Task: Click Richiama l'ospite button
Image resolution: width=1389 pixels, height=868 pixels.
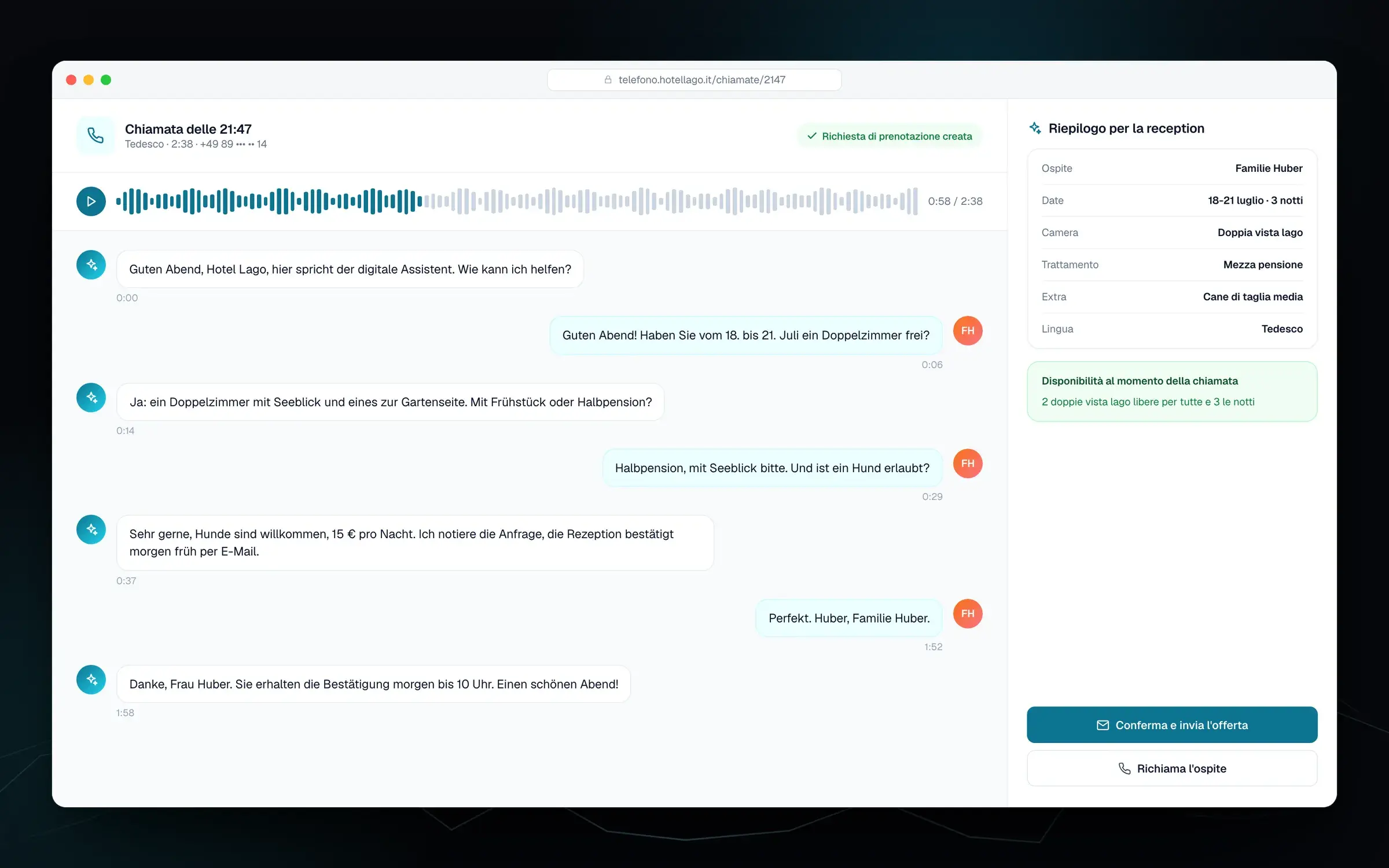Action: (1172, 768)
